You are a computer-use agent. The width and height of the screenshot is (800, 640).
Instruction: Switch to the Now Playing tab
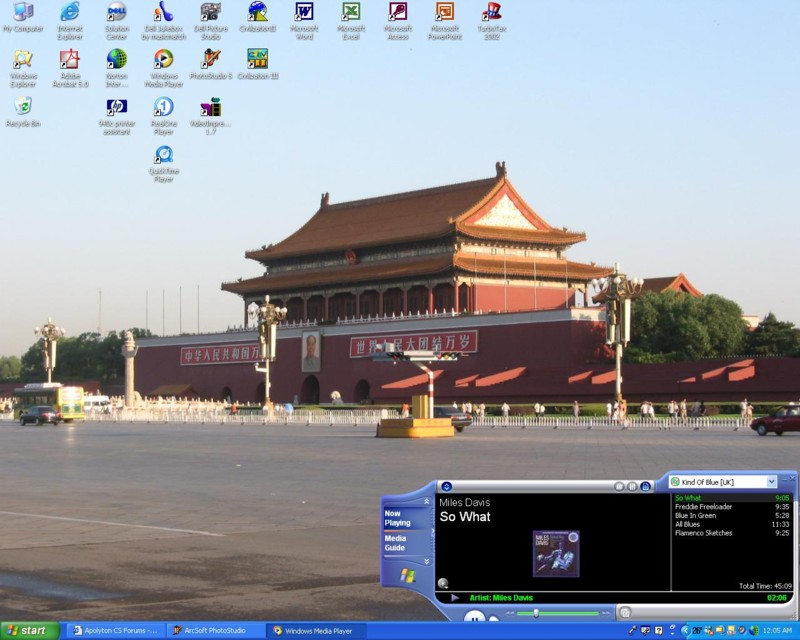coord(398,518)
